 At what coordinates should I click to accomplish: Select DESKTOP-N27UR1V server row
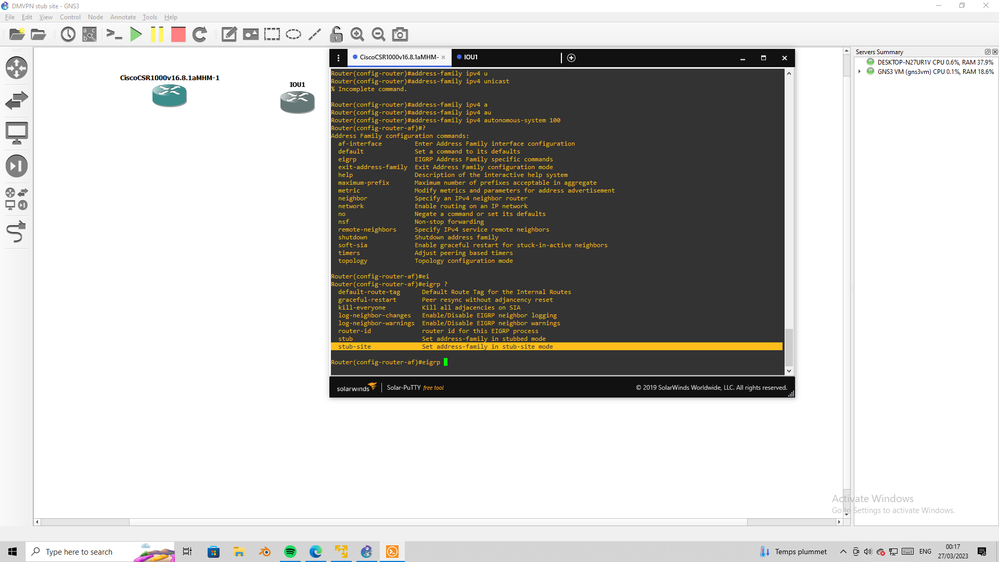pos(929,62)
